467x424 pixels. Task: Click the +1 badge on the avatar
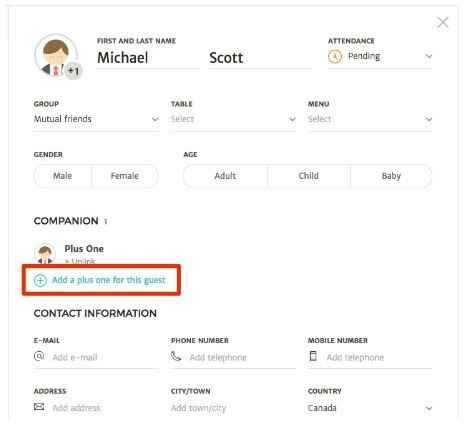coord(73,71)
